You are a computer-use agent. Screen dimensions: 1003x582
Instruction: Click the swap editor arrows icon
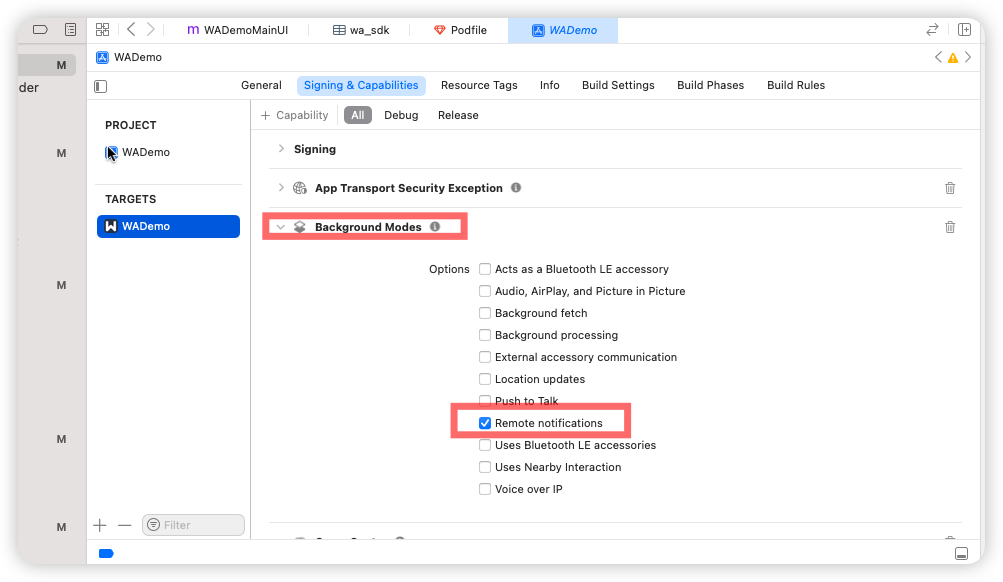[932, 29]
